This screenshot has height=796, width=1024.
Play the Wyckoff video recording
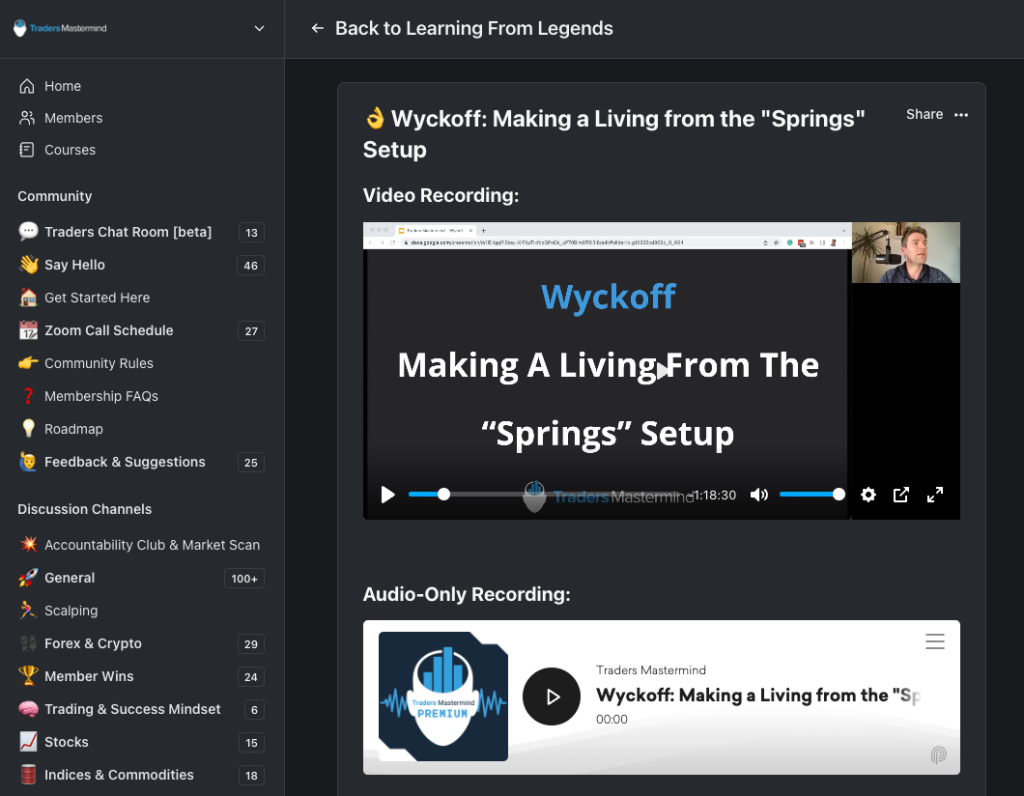pyautogui.click(x=387, y=494)
